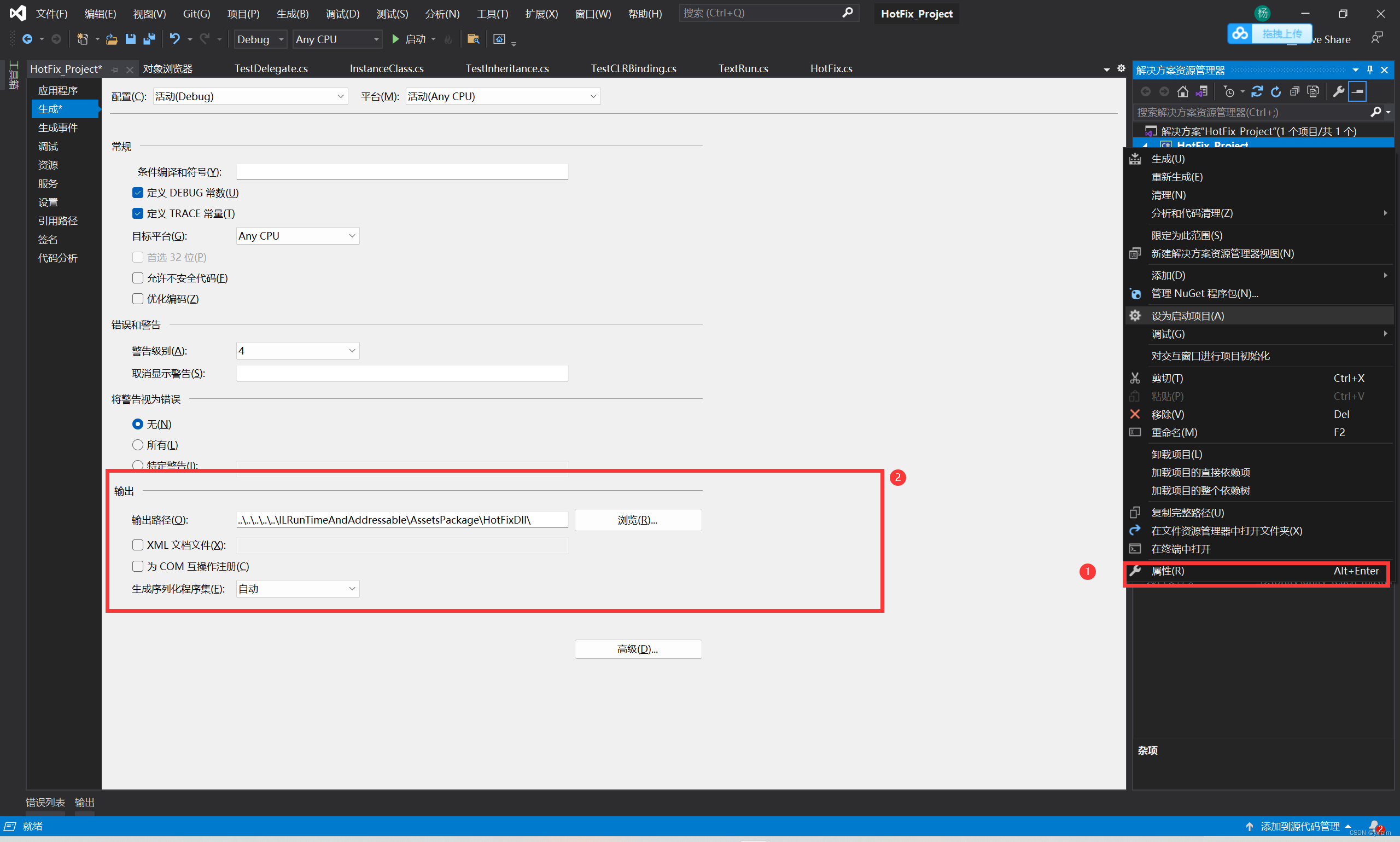Click the feedback person icon top right
Viewport: 1400px width, 842px height.
tap(1376, 38)
